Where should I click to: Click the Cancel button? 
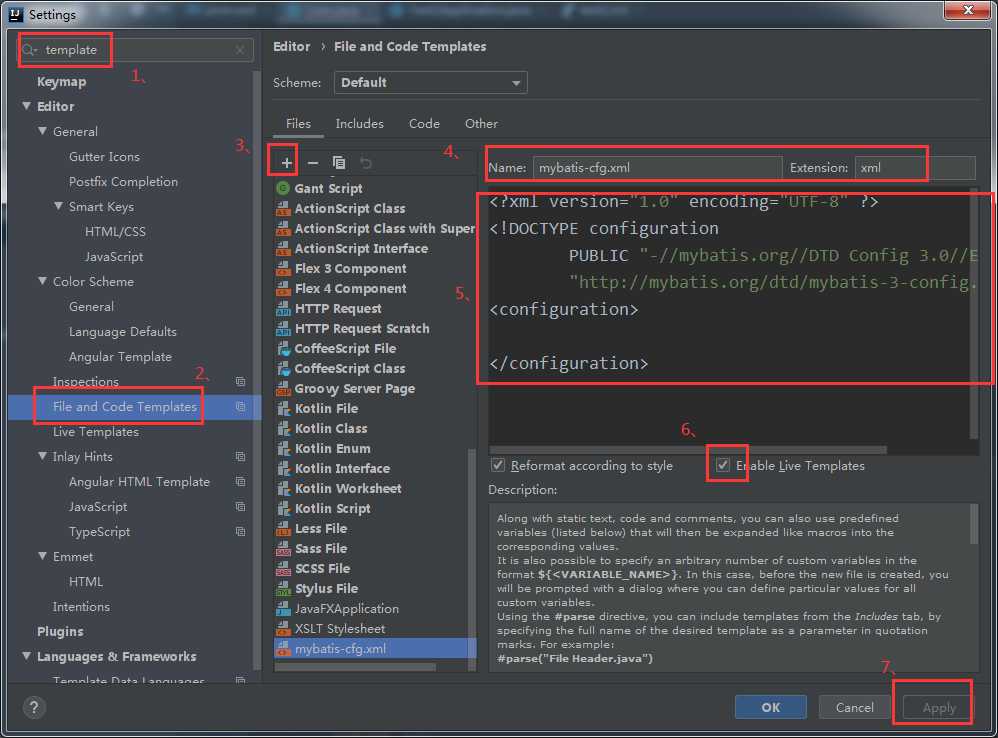[854, 707]
